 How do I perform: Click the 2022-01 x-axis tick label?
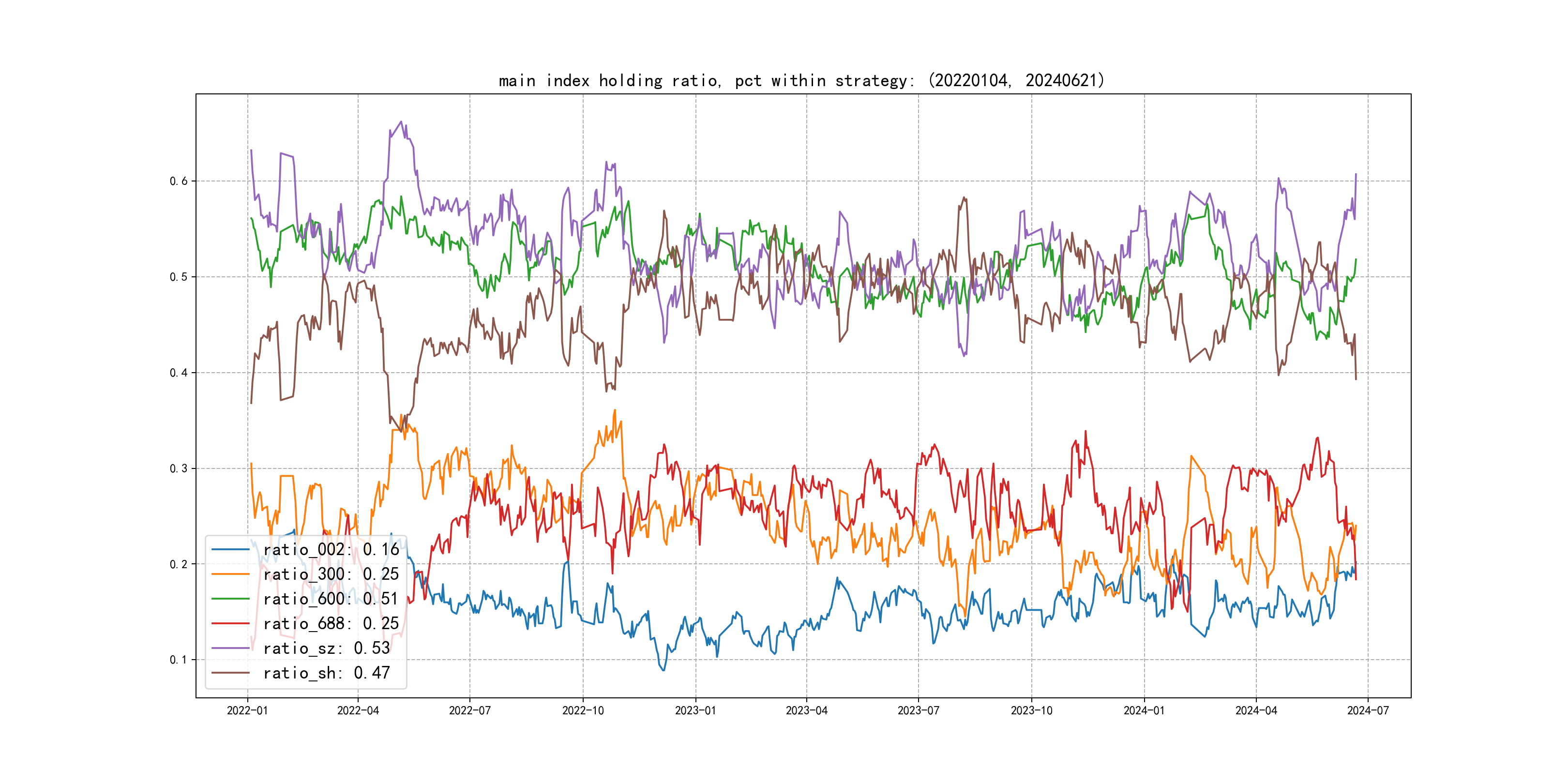point(247,710)
